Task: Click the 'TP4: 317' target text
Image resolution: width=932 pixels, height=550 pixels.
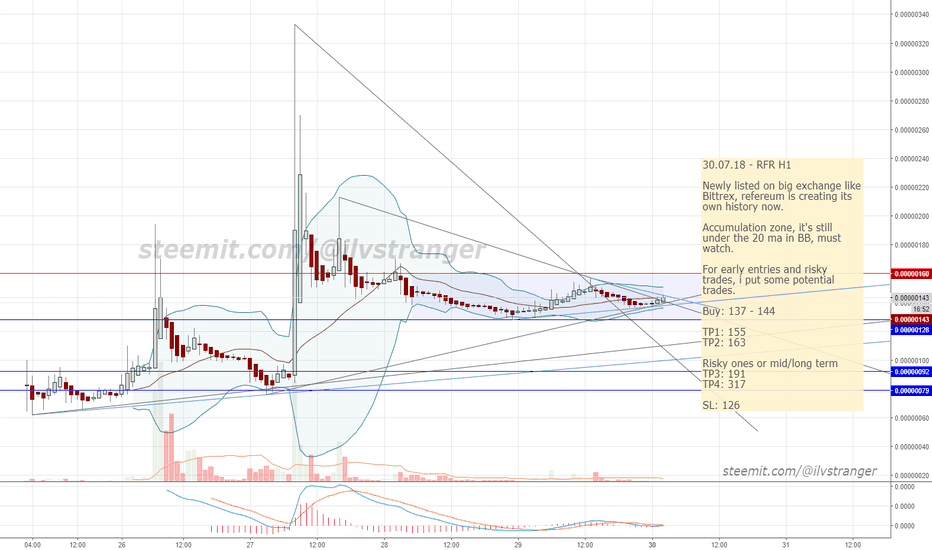Action: click(723, 384)
